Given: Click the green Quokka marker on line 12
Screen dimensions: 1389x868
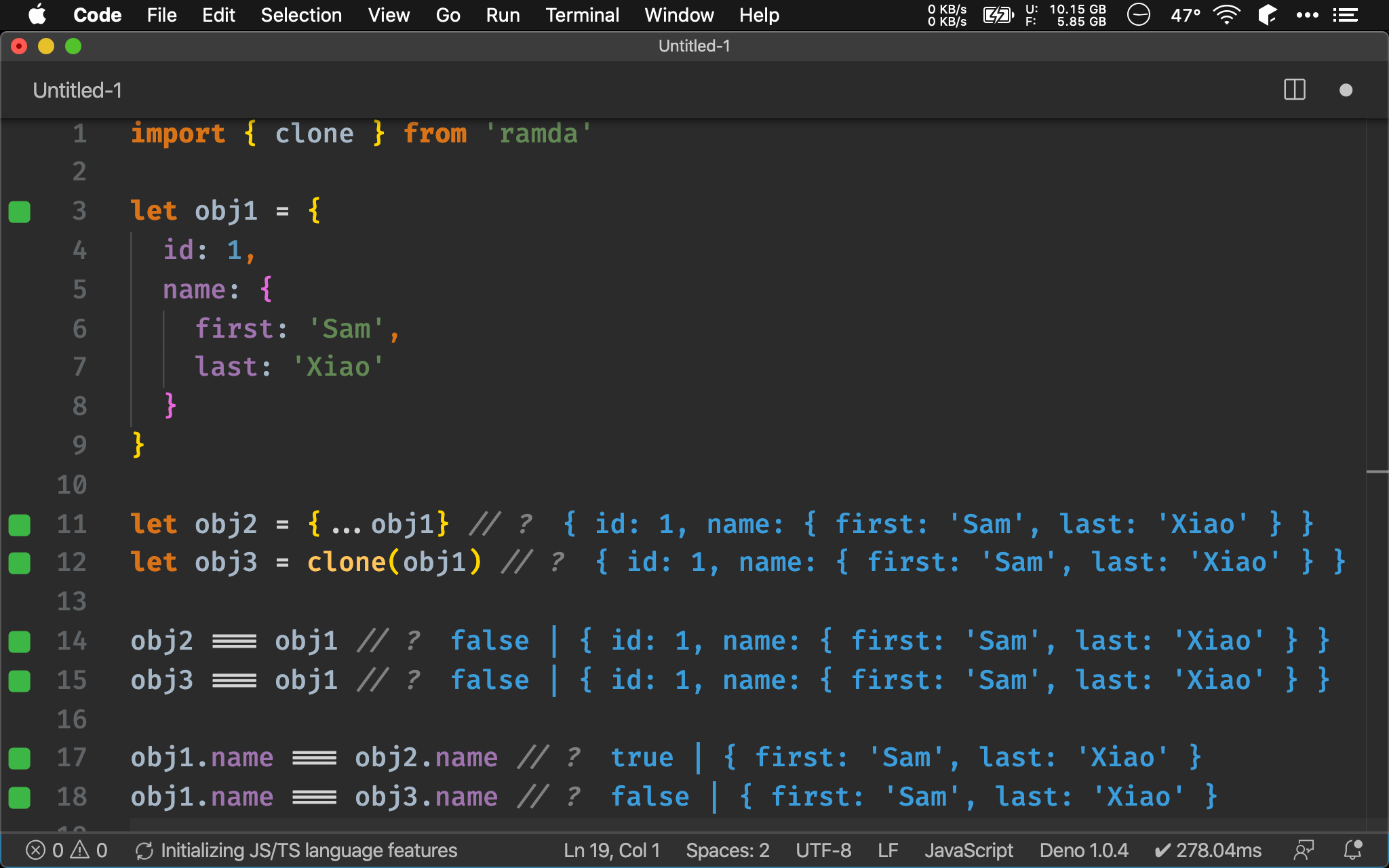Looking at the screenshot, I should (20, 563).
